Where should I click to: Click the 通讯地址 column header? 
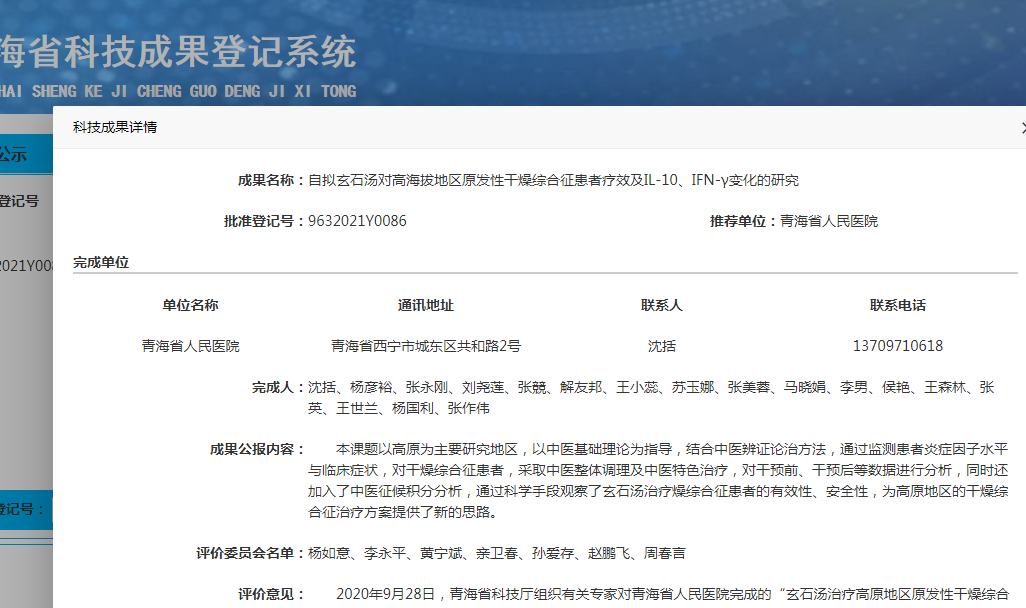pos(426,305)
